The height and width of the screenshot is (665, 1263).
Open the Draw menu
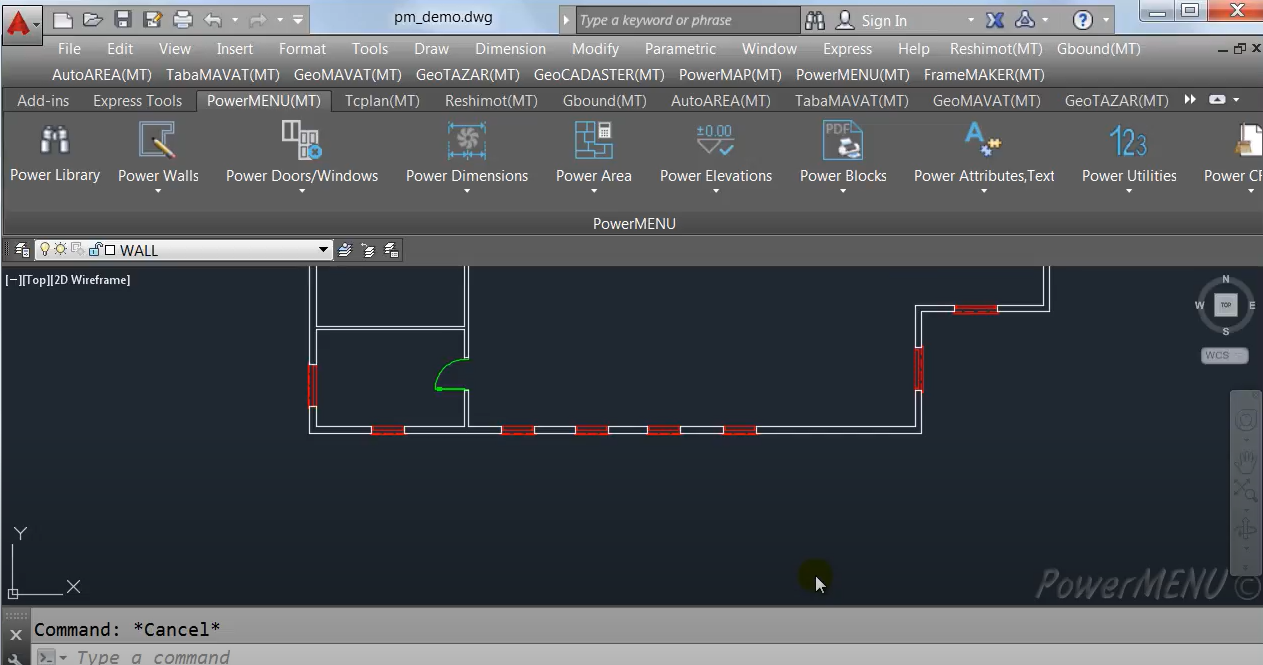[432, 48]
